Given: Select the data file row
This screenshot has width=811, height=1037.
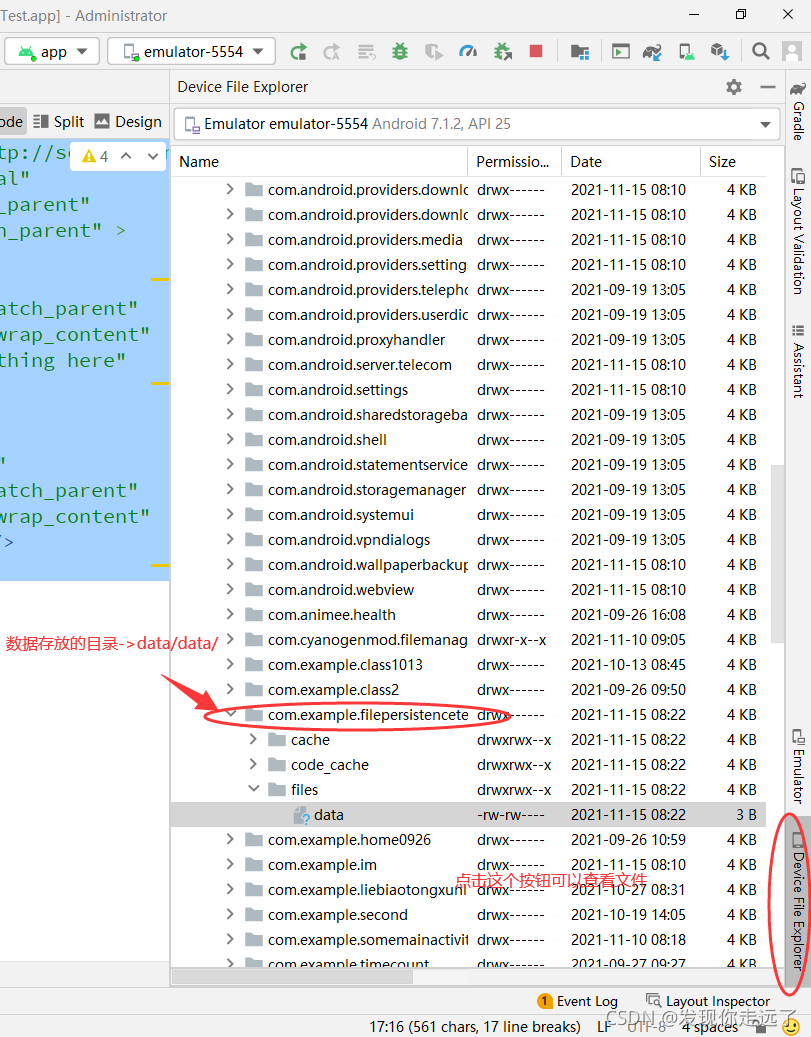Looking at the screenshot, I should (468, 815).
